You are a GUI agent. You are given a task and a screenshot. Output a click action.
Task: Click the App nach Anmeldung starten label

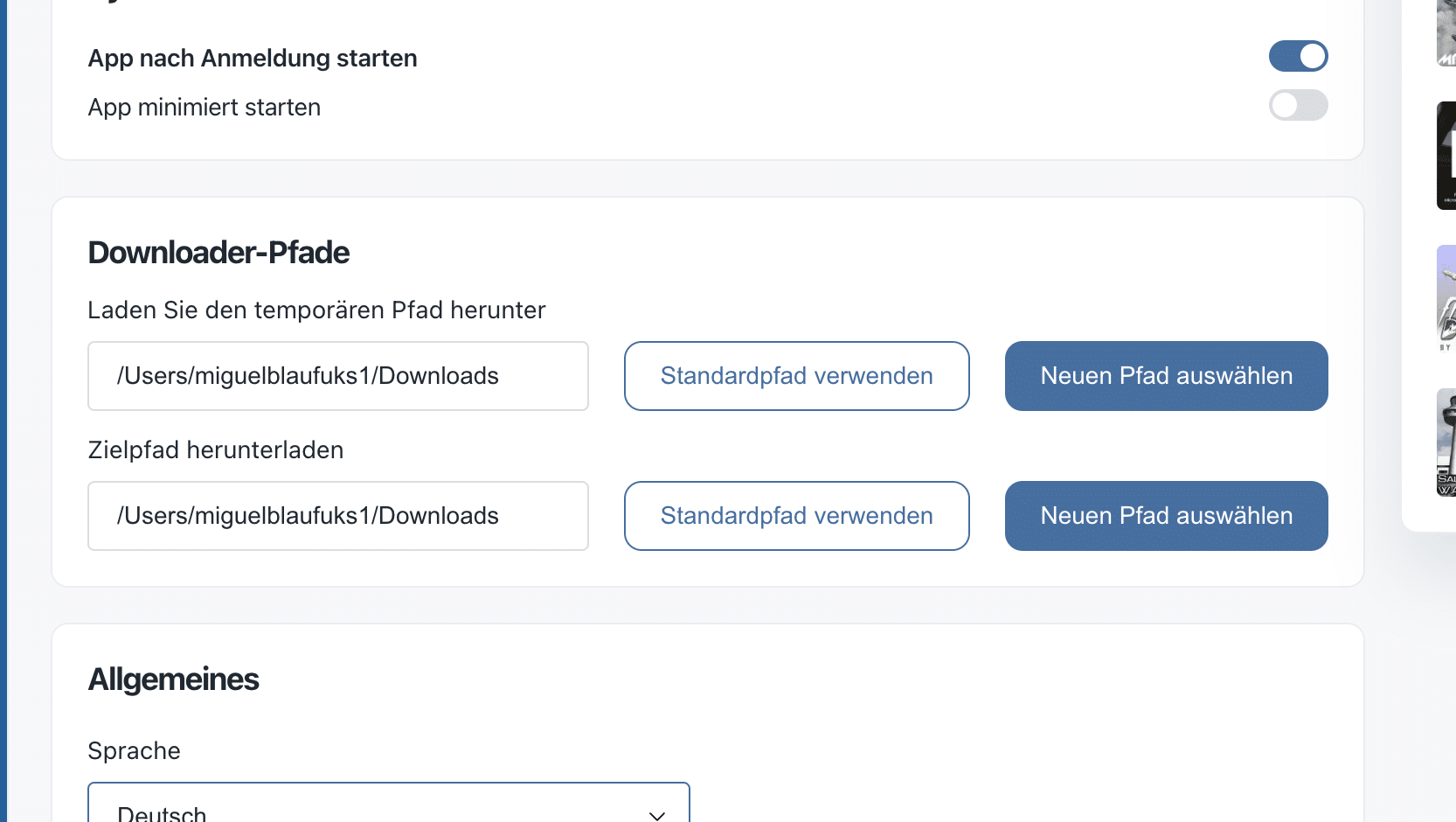(x=253, y=59)
